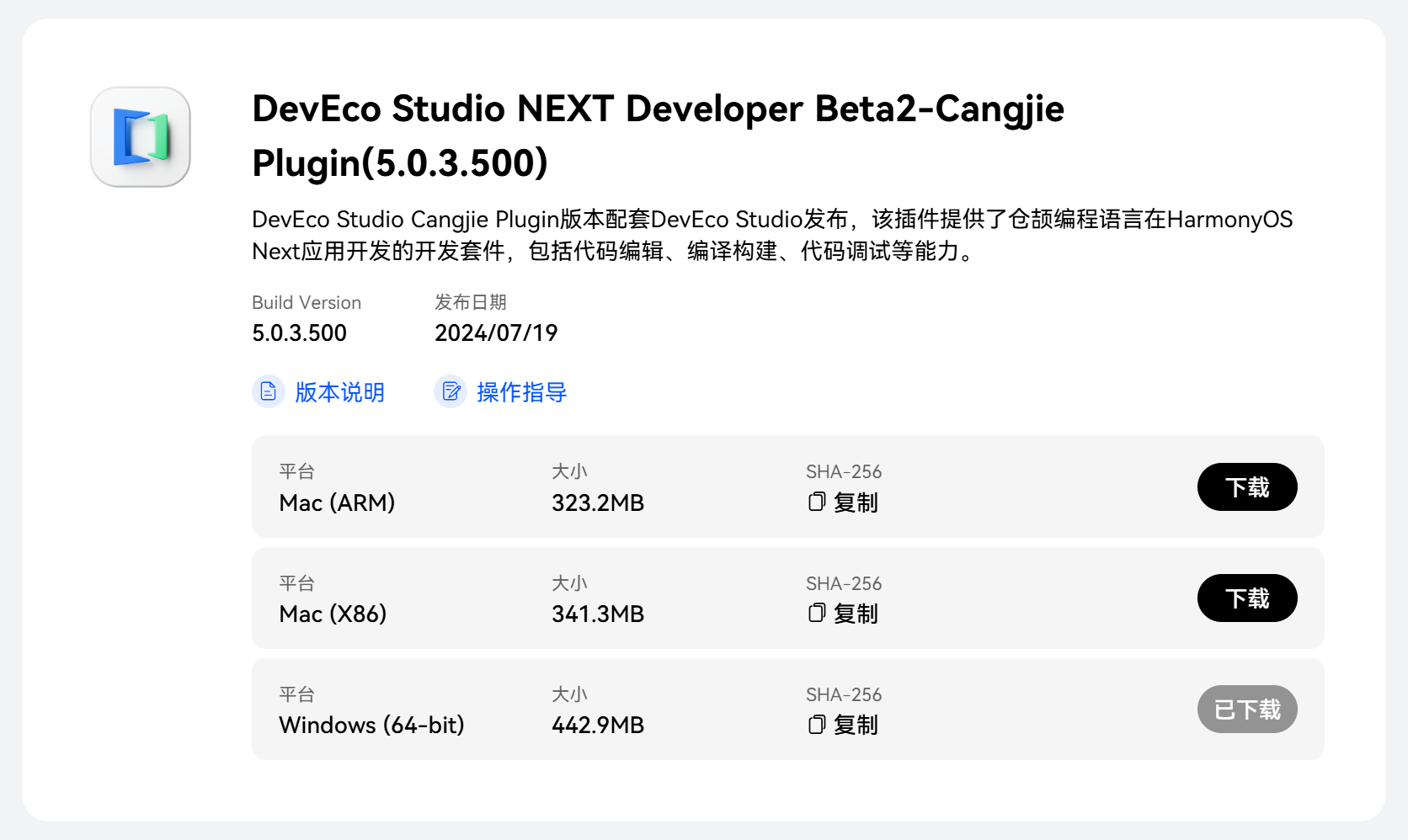Click the DevEco Studio NEXT Developer Beta2 title

pyautogui.click(x=658, y=136)
